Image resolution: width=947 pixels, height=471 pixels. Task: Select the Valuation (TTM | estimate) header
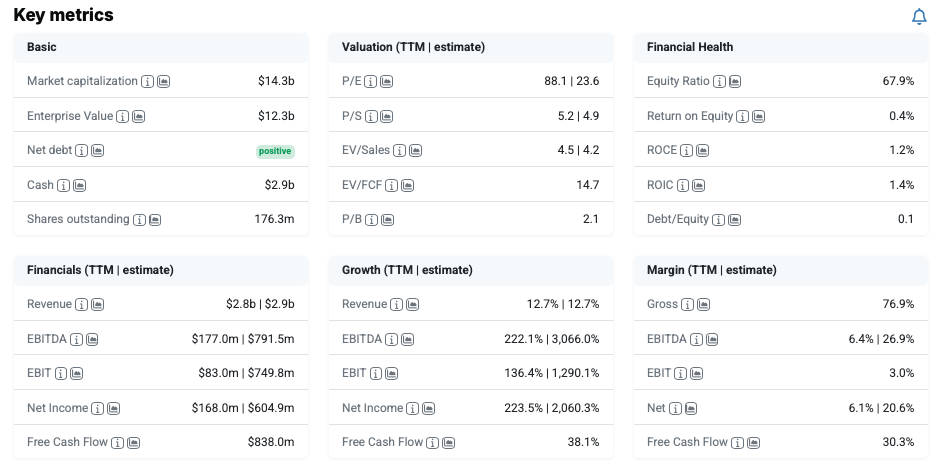[x=413, y=47]
